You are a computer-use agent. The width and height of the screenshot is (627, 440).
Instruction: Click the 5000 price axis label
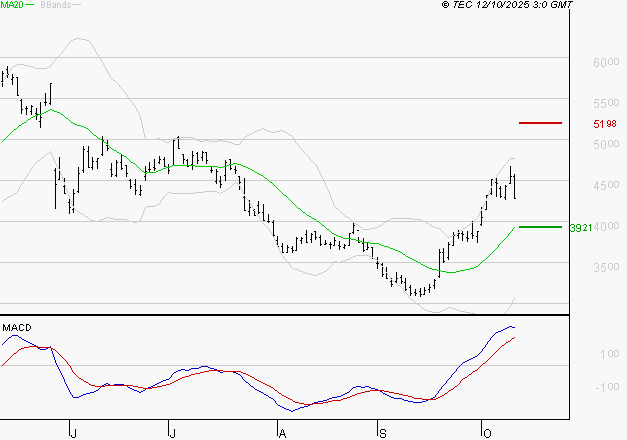606,144
